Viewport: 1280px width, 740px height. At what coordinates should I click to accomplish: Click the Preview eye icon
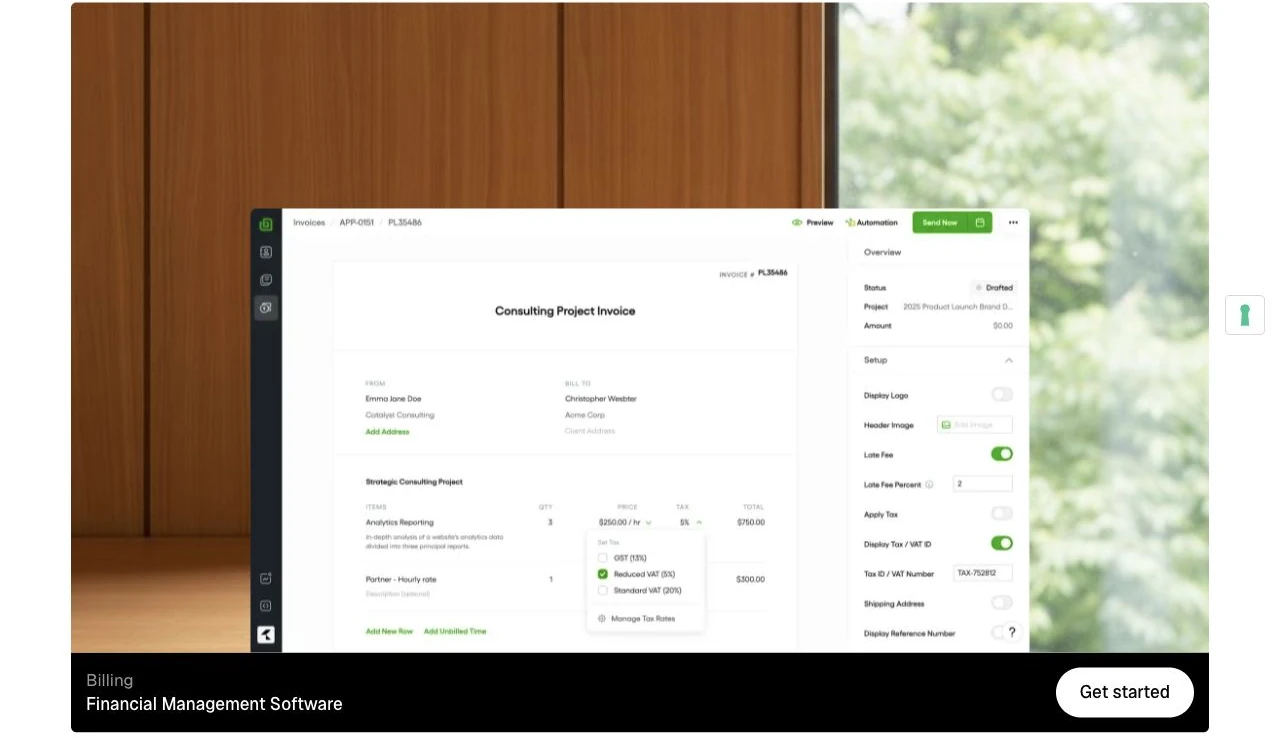[x=797, y=223]
